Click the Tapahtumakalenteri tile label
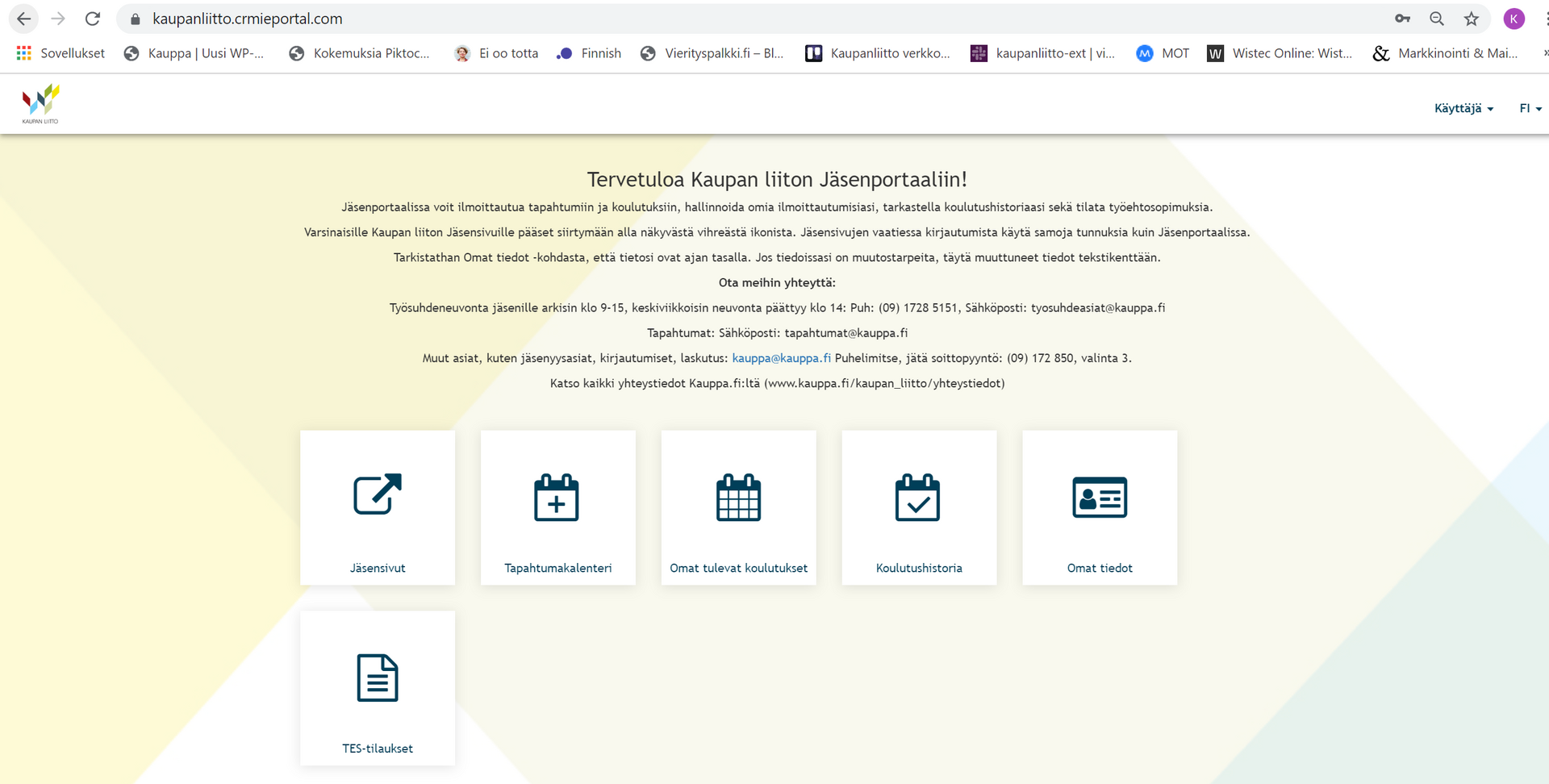This screenshot has width=1549, height=784. click(558, 568)
